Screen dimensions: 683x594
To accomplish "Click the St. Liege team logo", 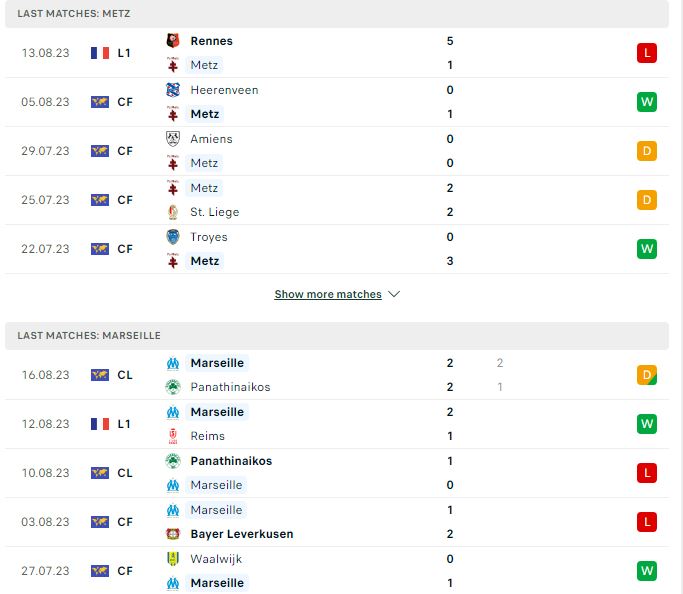I will [x=173, y=212].
